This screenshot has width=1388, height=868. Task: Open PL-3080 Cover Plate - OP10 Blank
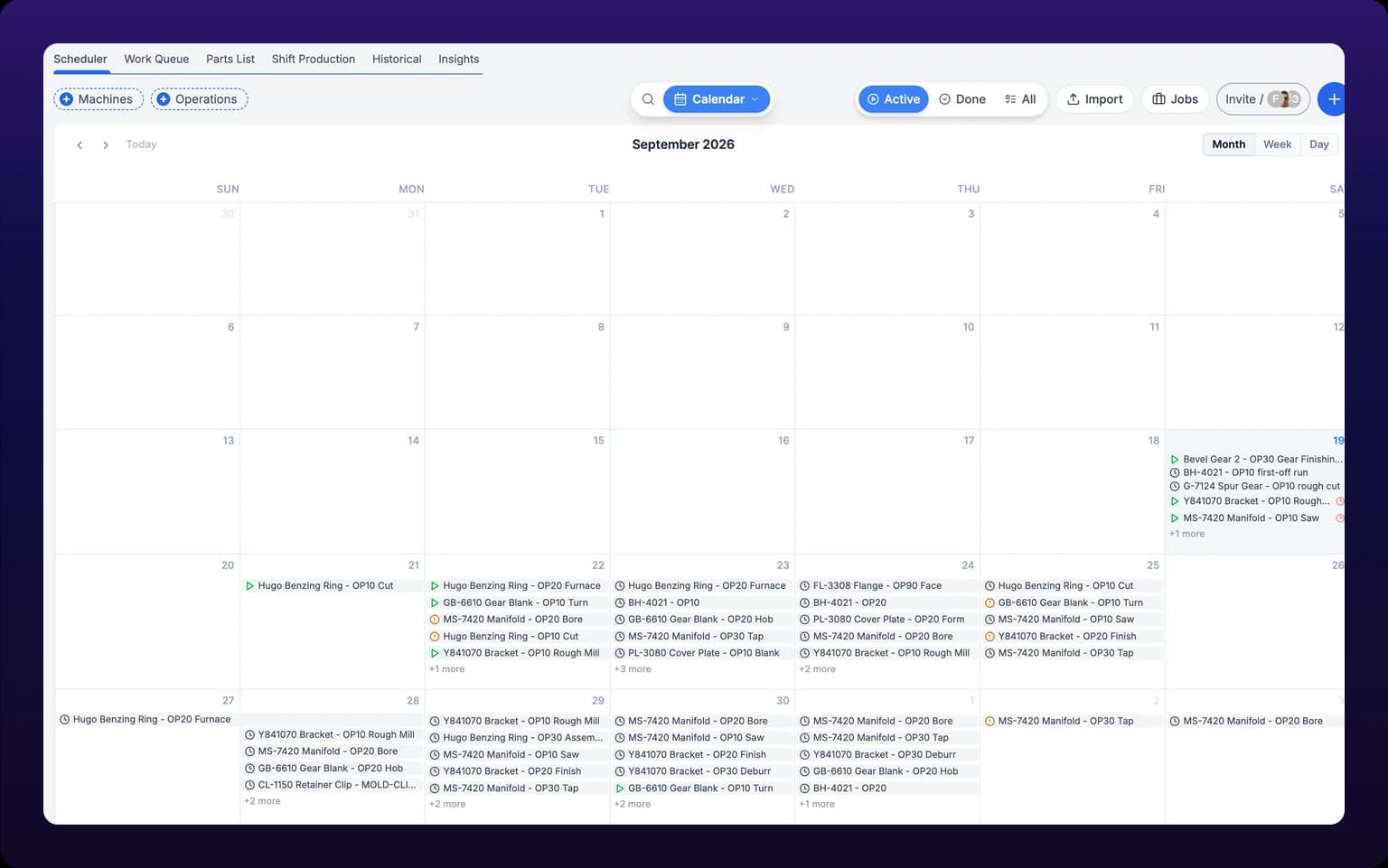(701, 653)
